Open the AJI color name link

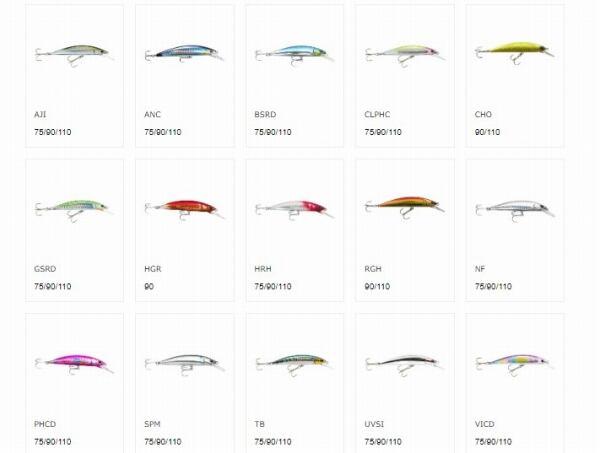(40, 114)
